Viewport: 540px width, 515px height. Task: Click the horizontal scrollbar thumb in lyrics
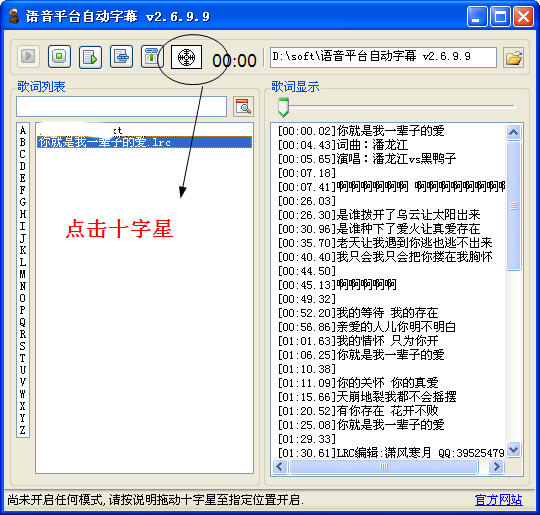pyautogui.click(x=384, y=467)
